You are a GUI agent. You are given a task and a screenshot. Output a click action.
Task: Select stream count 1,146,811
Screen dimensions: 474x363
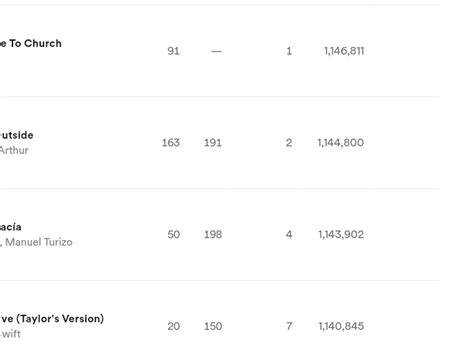(x=344, y=51)
